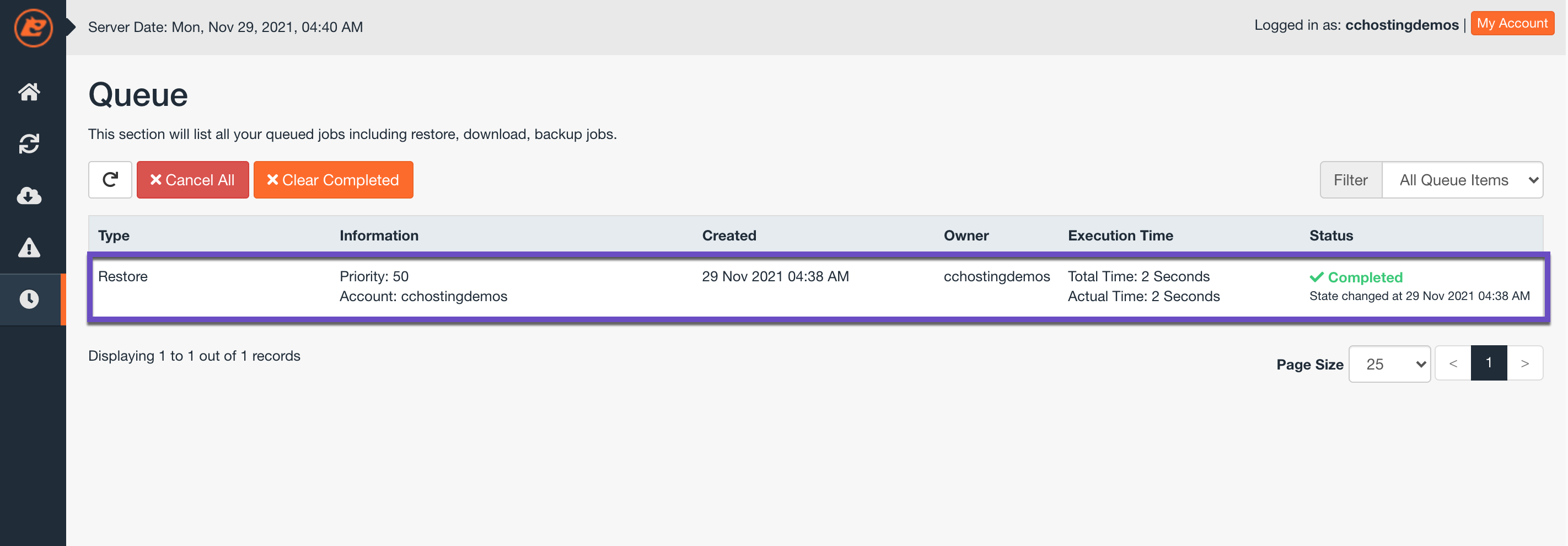Open the Home dashboard sidebar icon

(29, 92)
